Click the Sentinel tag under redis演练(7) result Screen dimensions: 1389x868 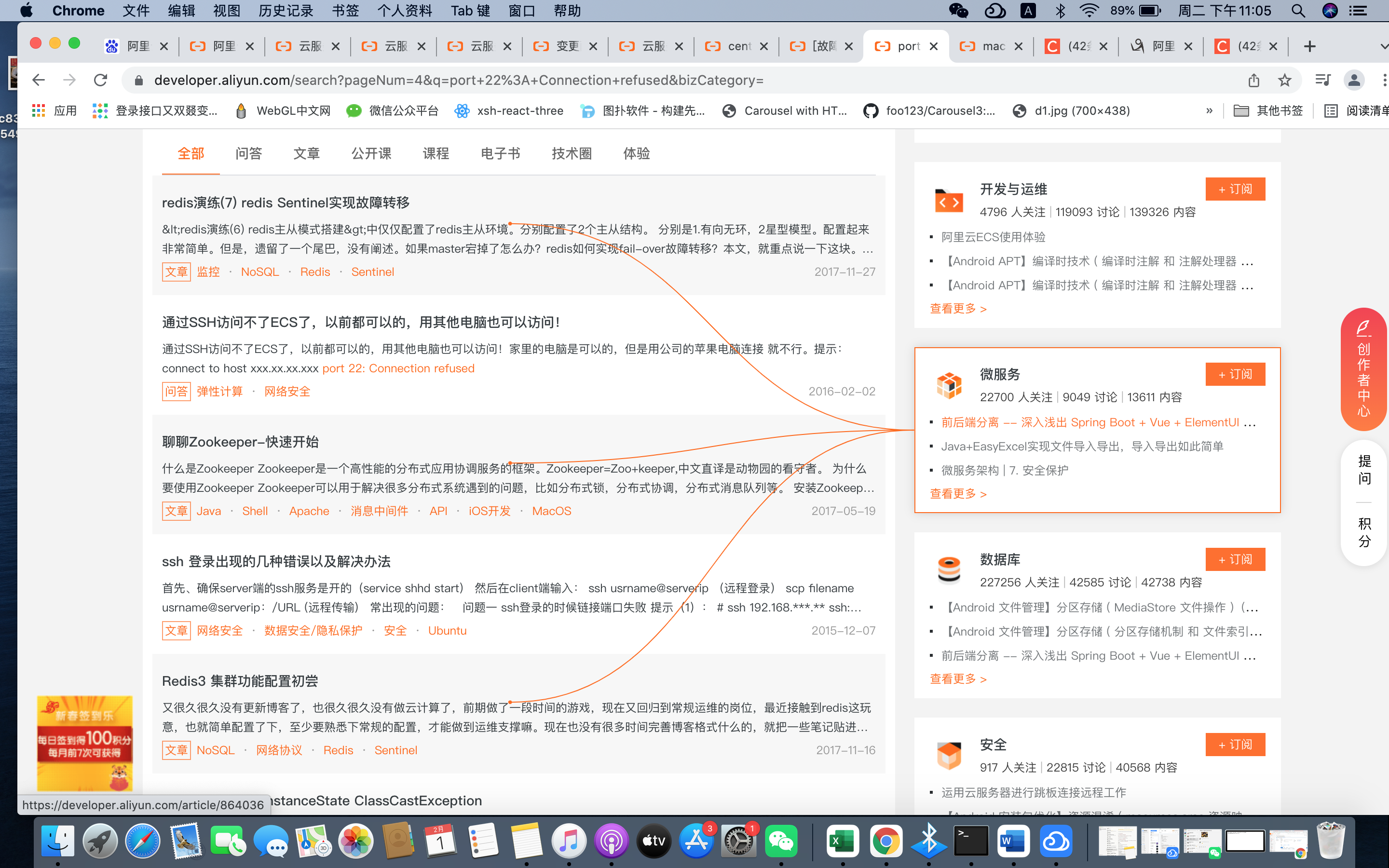click(372, 271)
